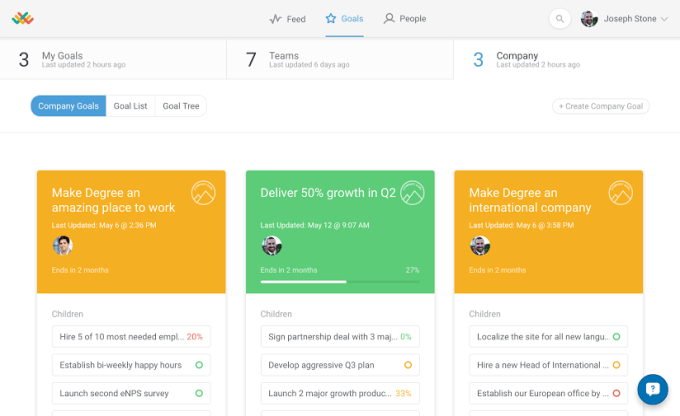Click the colorful app logo
The width and height of the screenshot is (680, 416).
click(23, 18)
